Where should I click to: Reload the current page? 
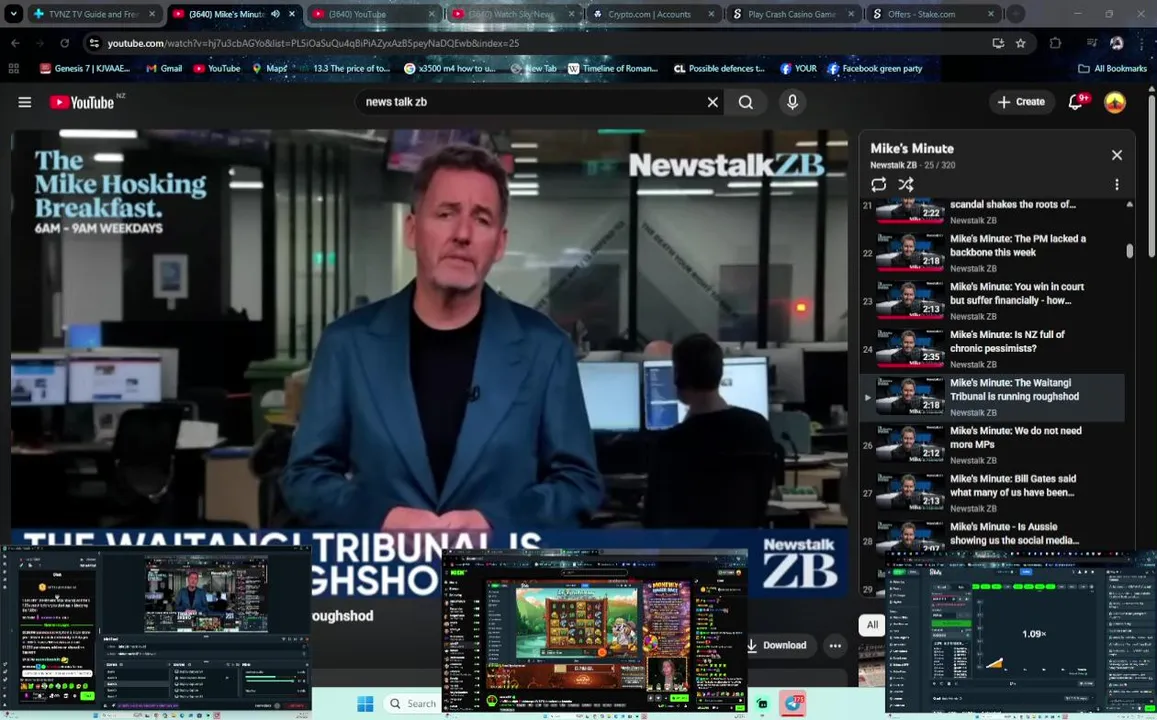pyautogui.click(x=64, y=44)
